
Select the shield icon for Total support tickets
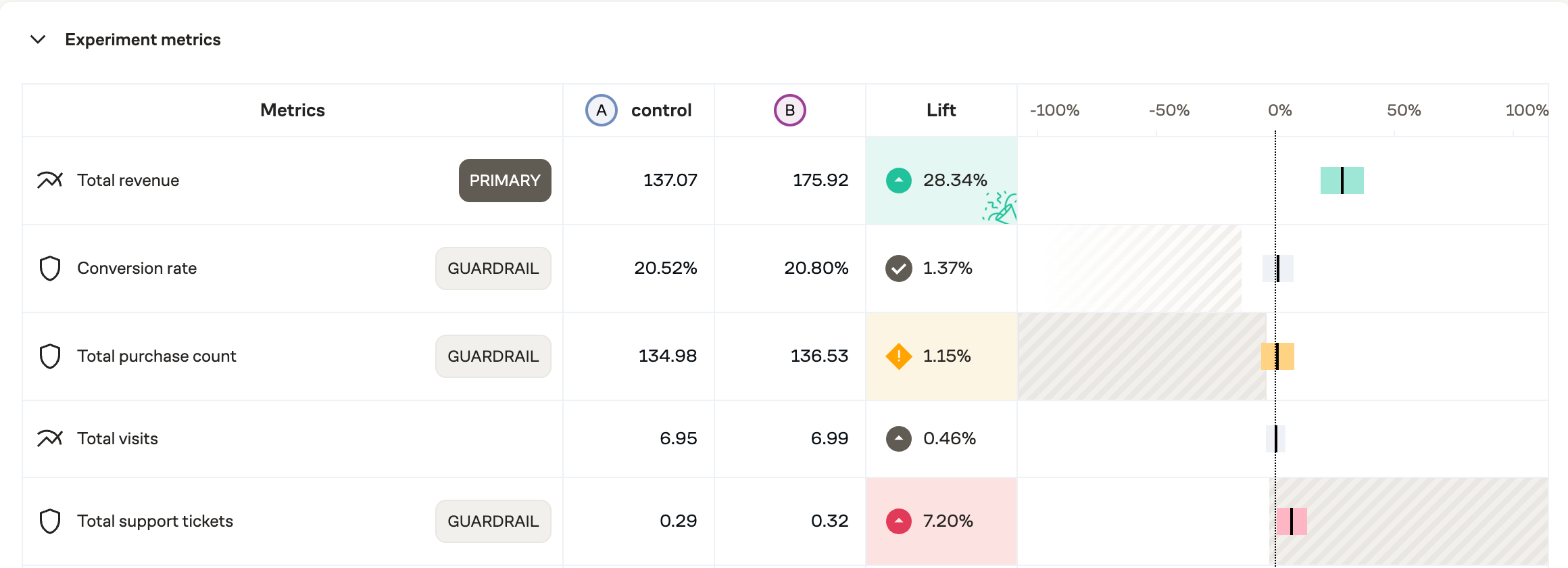tap(50, 521)
